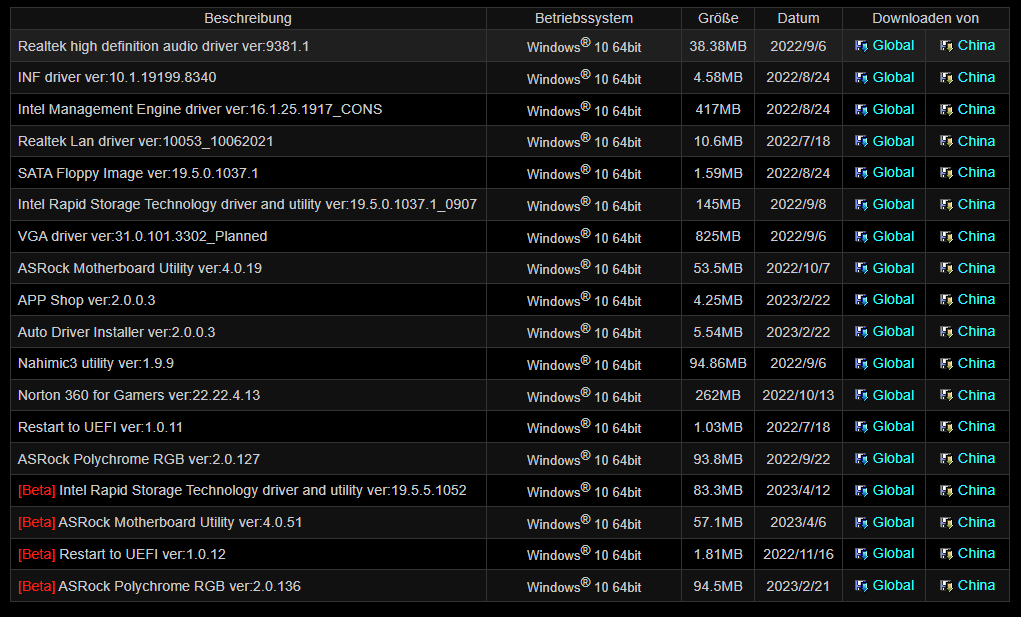
Task: Get Auto Driver Installer from China link
Action: [976, 331]
